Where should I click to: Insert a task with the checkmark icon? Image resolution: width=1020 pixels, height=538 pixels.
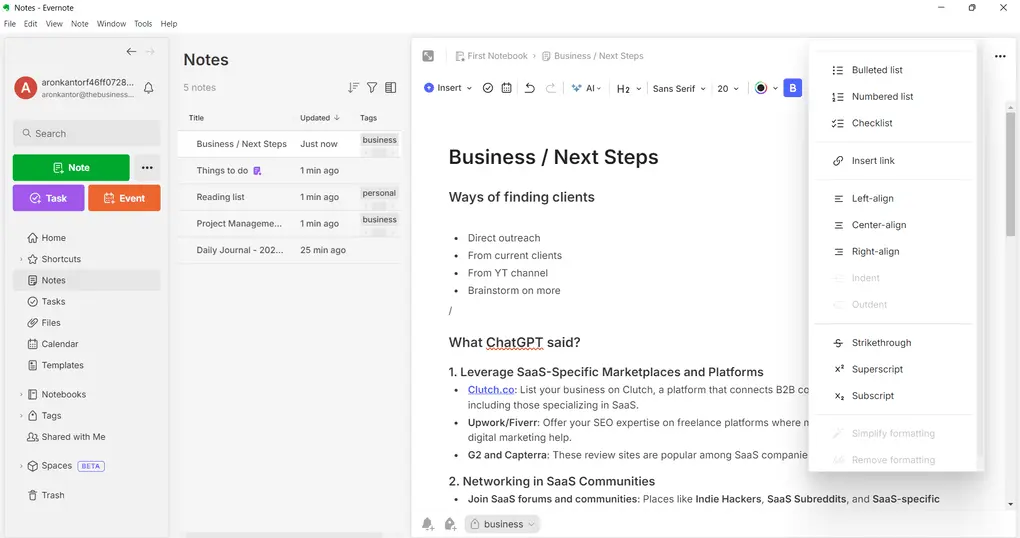pos(488,88)
